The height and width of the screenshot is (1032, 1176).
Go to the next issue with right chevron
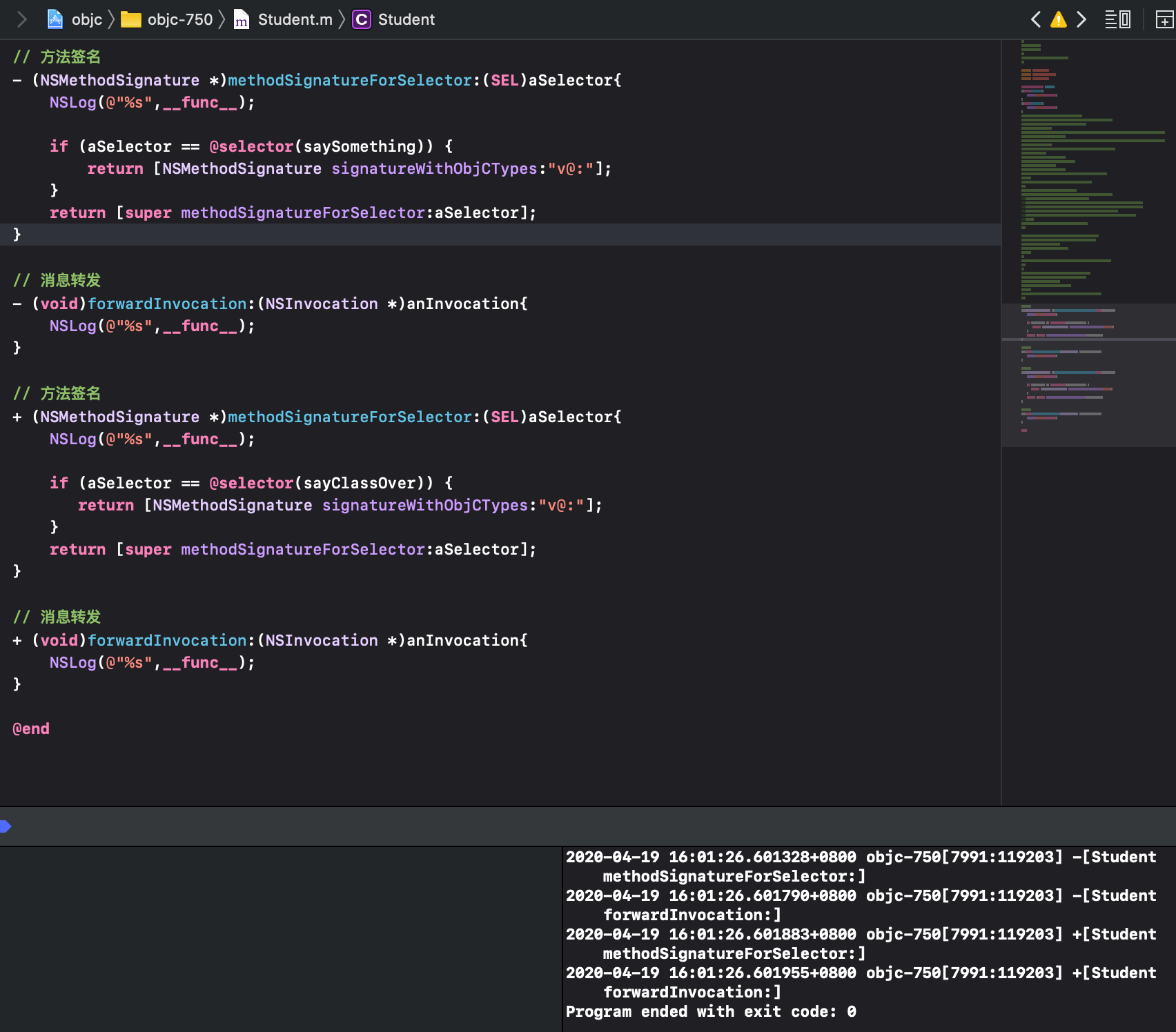point(1081,19)
